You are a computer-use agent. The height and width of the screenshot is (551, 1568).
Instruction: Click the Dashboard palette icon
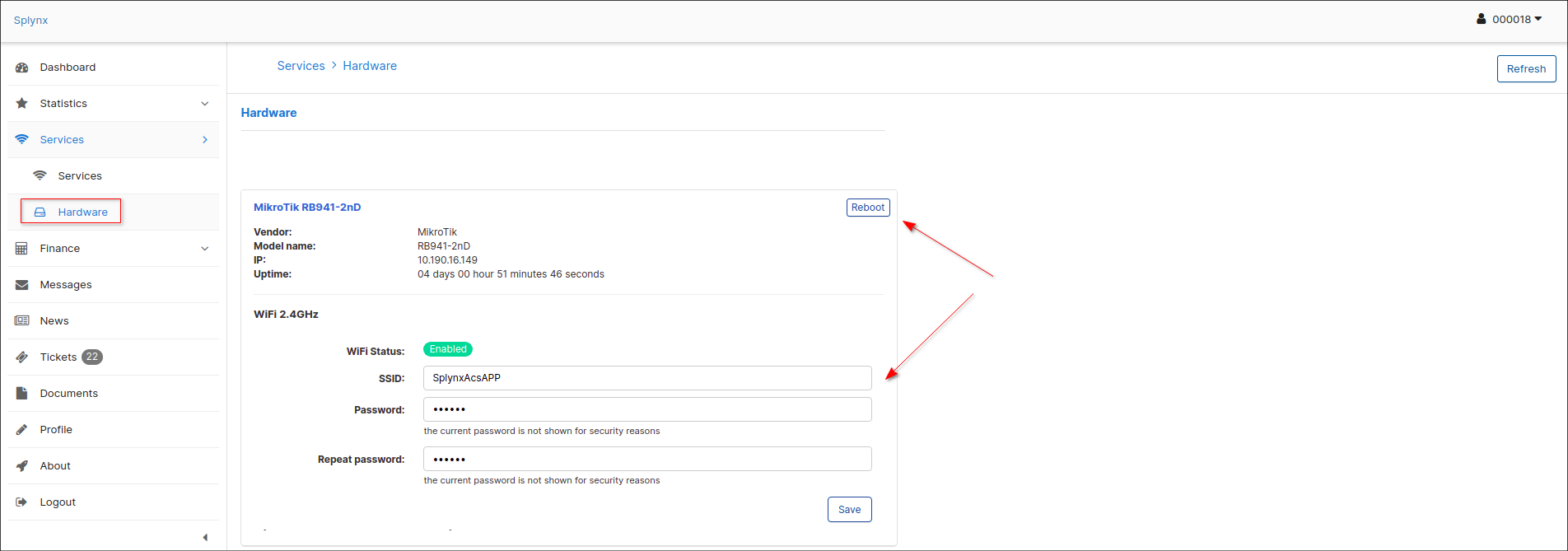pyautogui.click(x=22, y=68)
